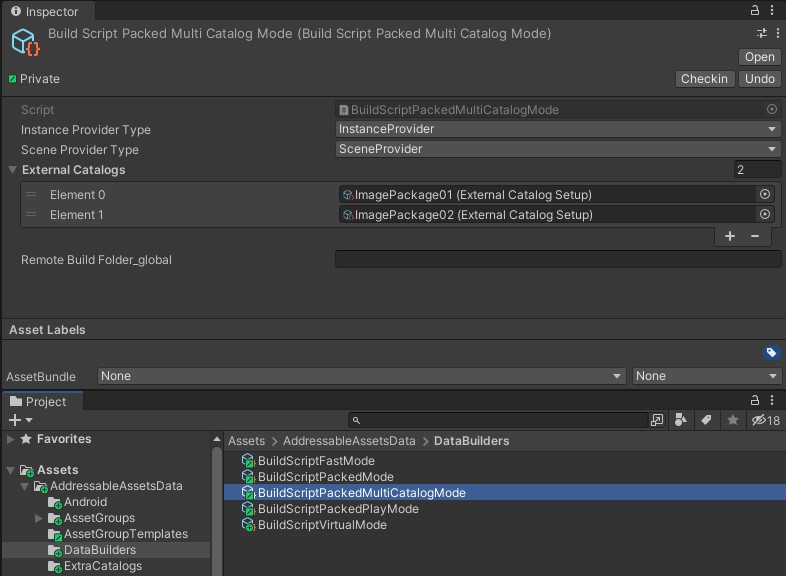This screenshot has width=786, height=576.
Task: Open the Project create plus menu
Action: point(20,420)
